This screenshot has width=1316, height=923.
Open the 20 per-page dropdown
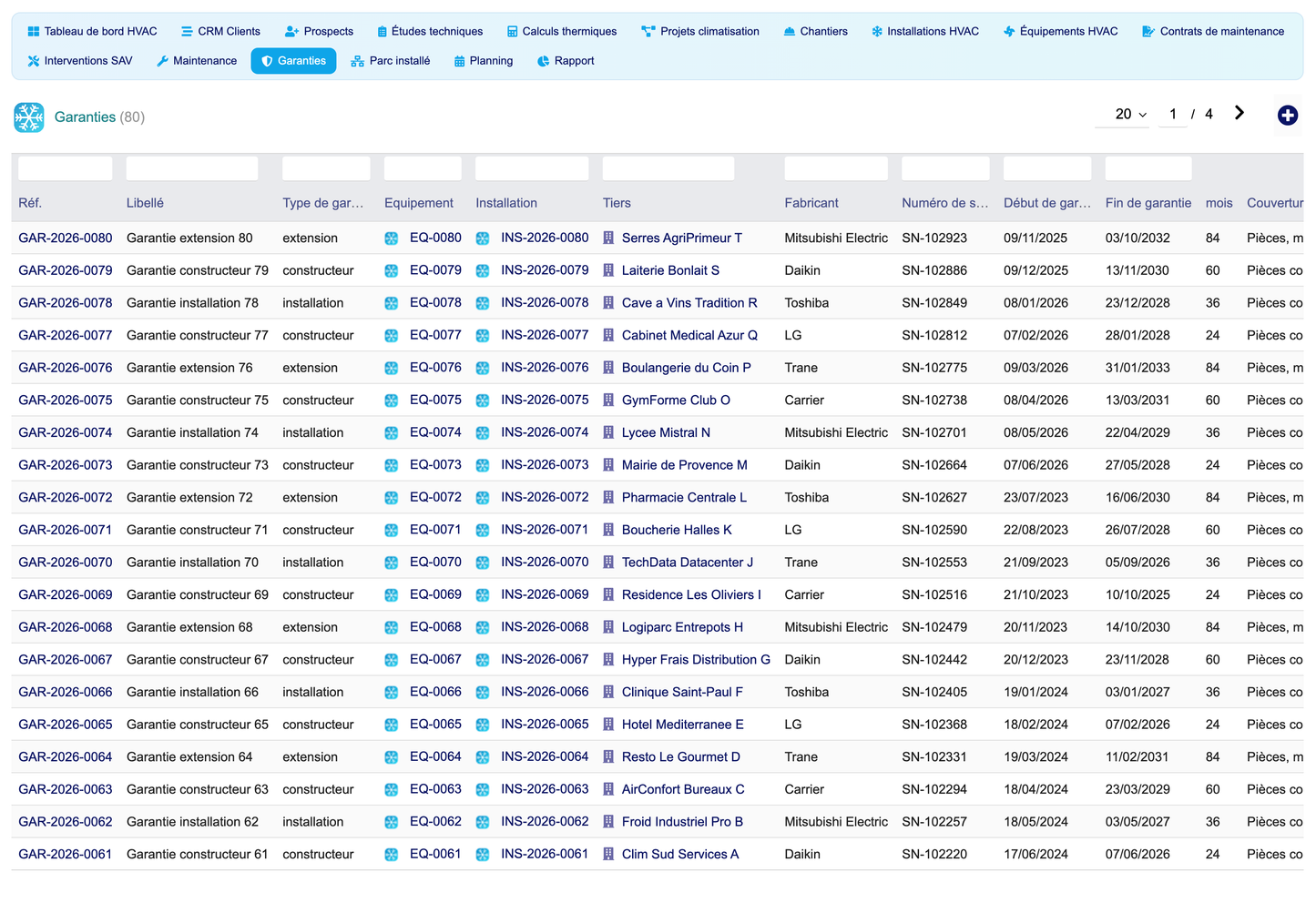pos(1130,115)
